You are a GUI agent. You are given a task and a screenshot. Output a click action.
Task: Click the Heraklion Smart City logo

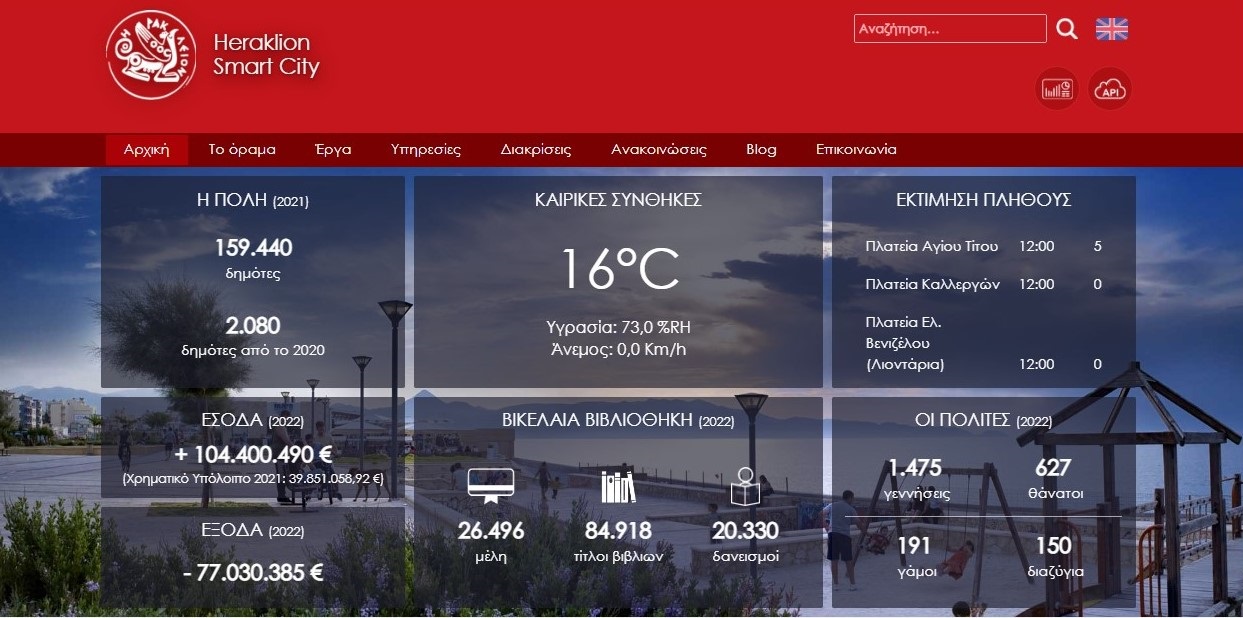[152, 56]
